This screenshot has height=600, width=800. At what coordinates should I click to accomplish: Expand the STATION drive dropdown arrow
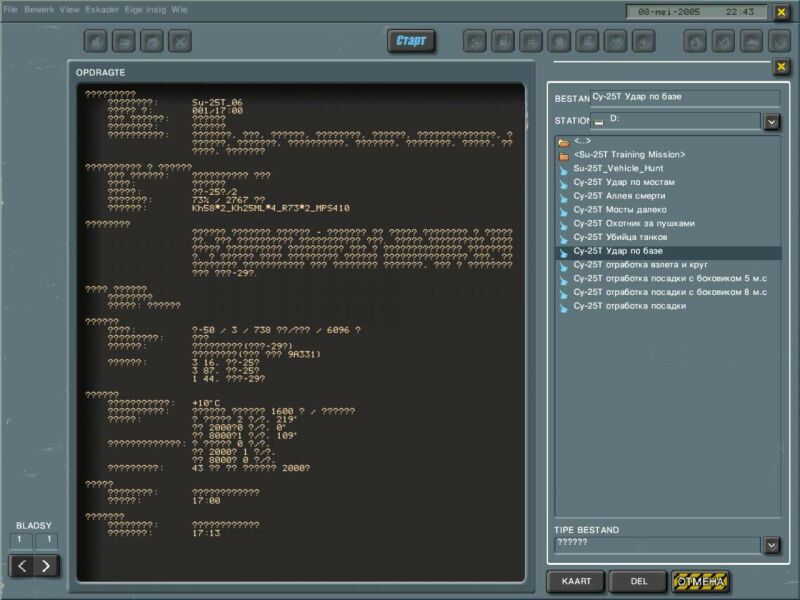coord(771,122)
